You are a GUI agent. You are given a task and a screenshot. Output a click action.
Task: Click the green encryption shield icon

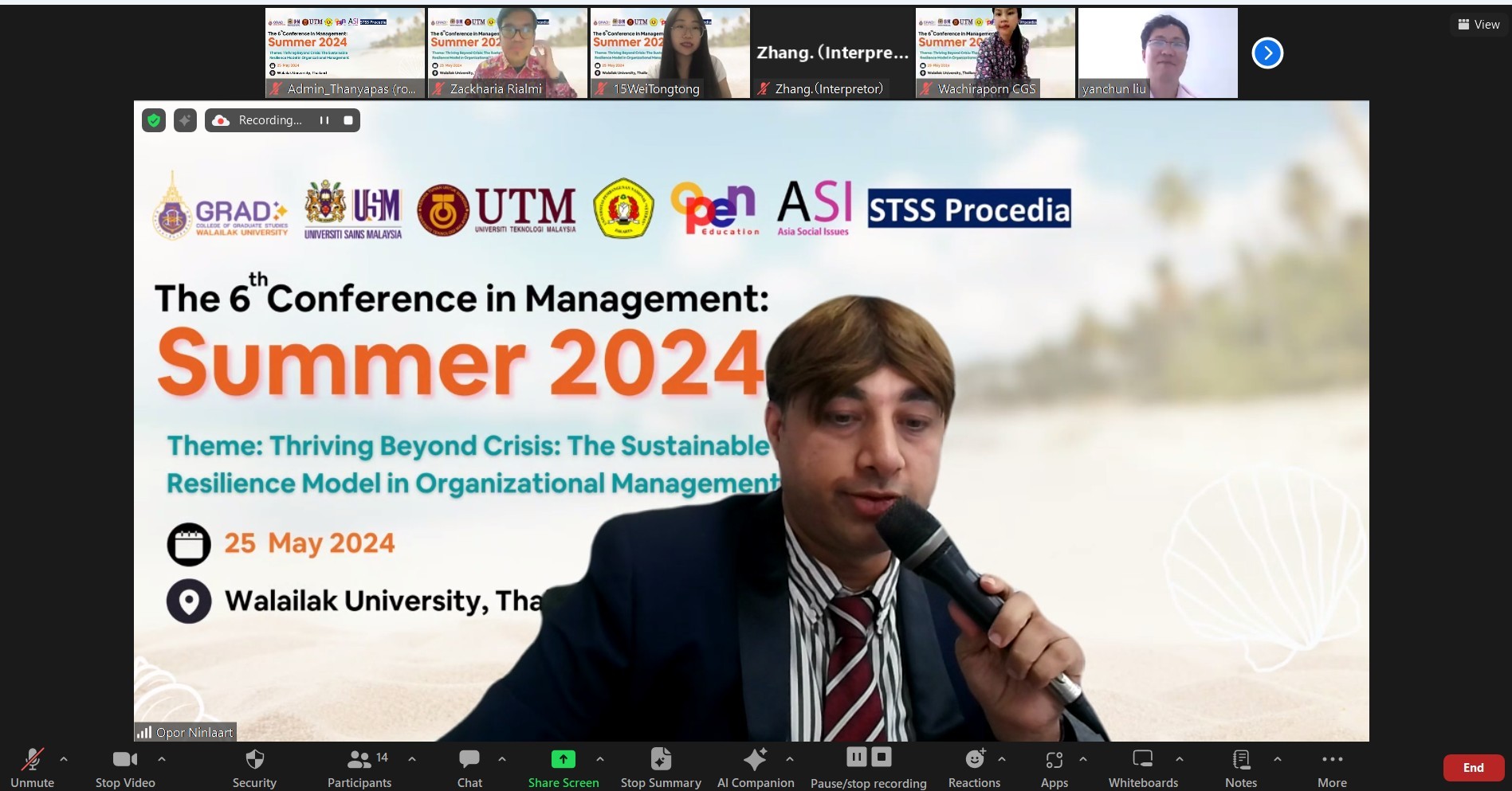click(x=154, y=120)
